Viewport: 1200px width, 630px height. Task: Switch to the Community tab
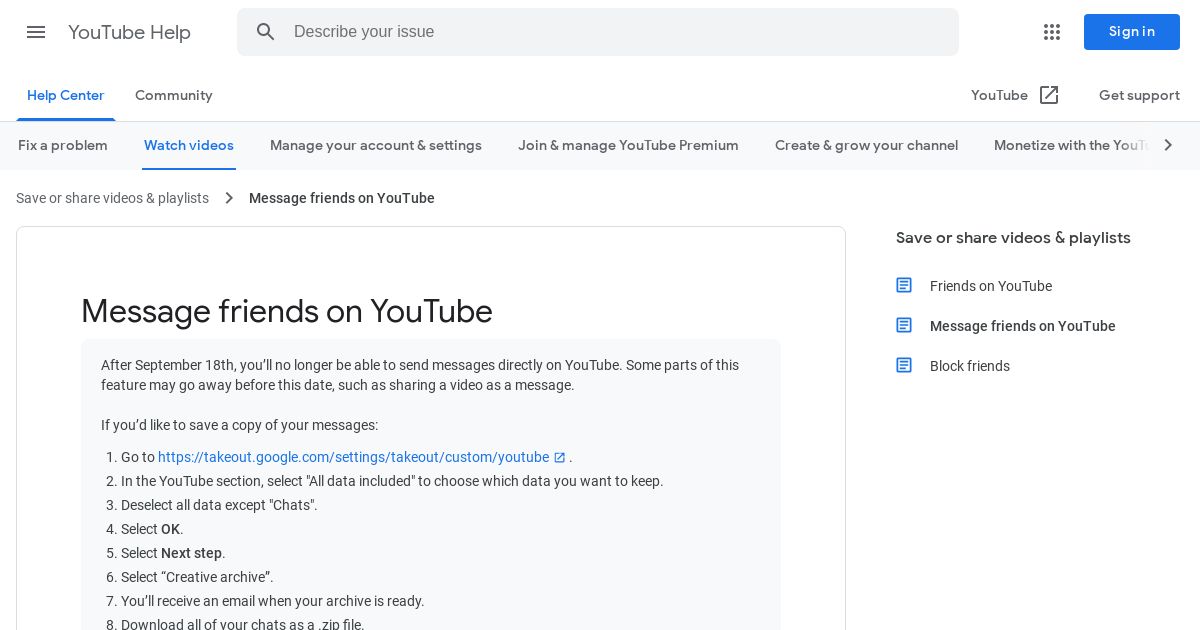pyautogui.click(x=174, y=96)
